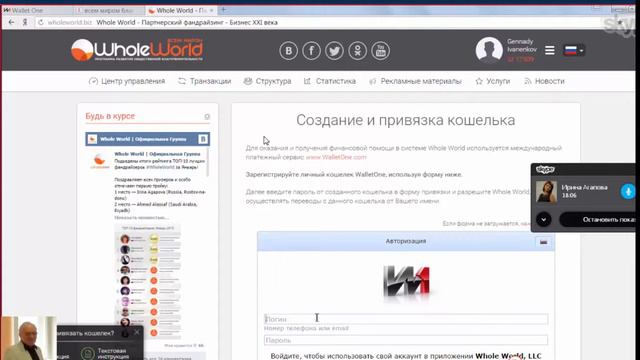Switch to the Whole World browser tab
Viewport: 640px width, 360px height.
click(182, 10)
